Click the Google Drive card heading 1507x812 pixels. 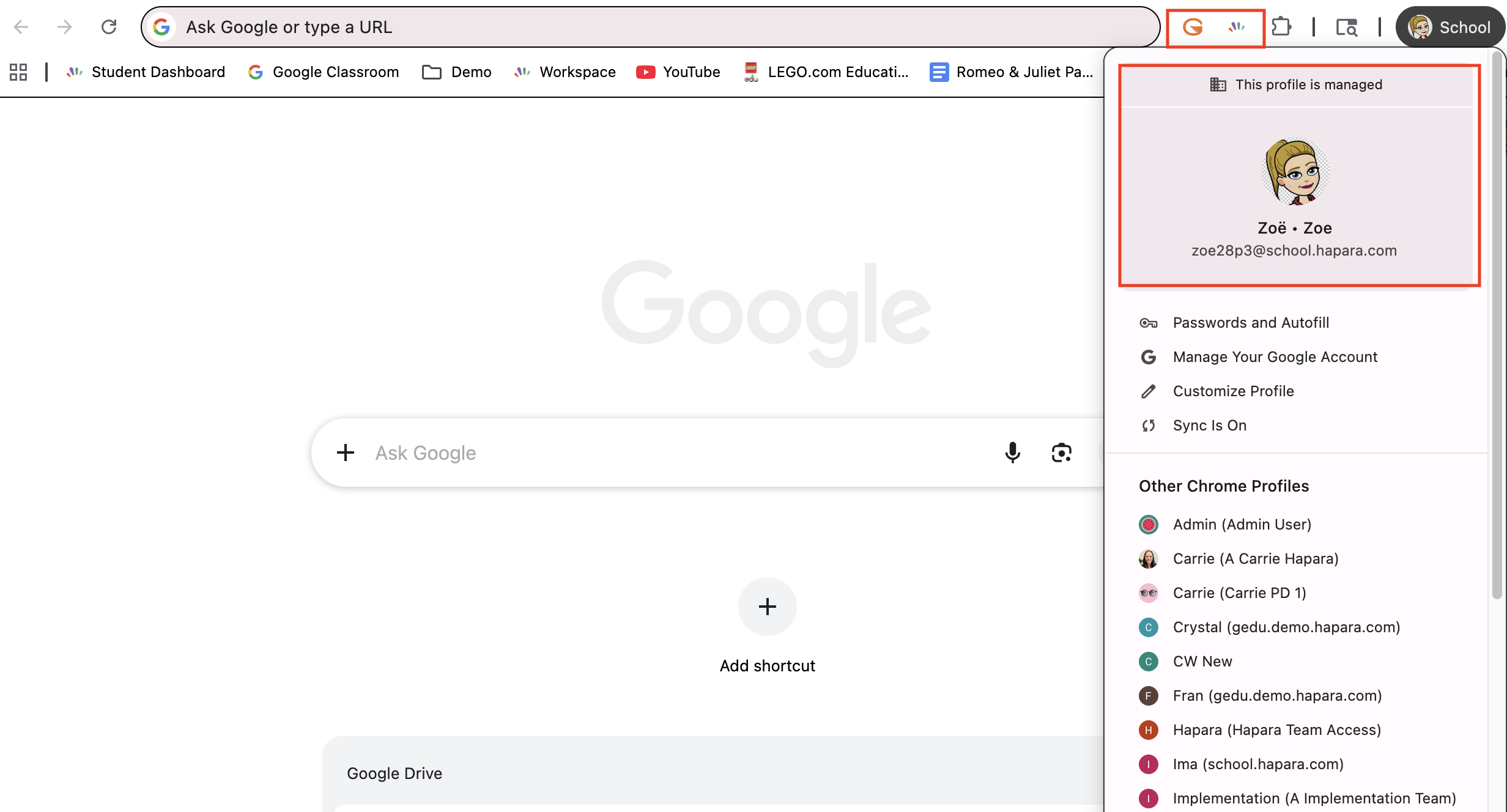click(394, 773)
